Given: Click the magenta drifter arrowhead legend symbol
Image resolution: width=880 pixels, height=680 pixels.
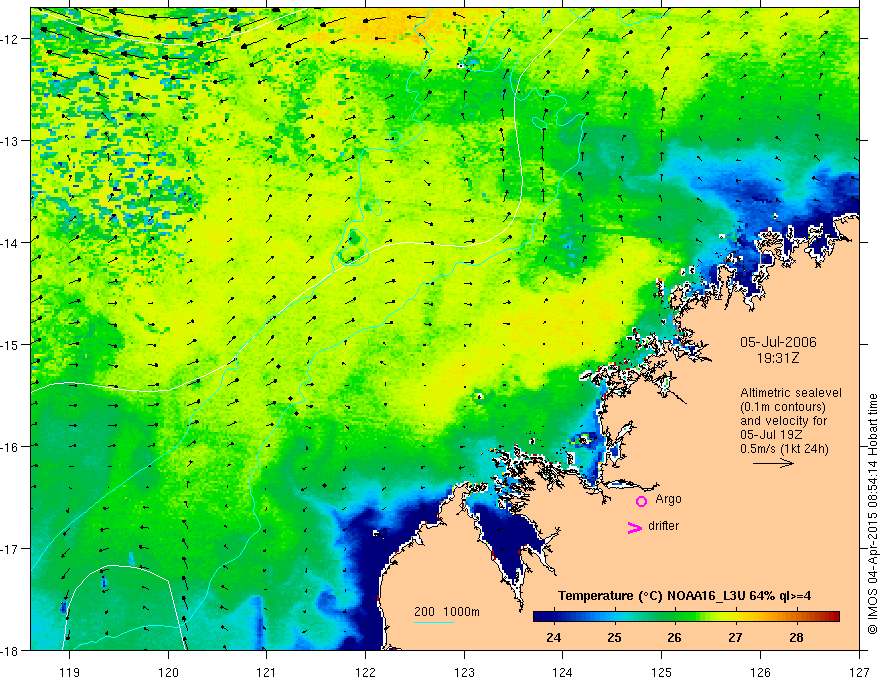Looking at the screenshot, I should click(x=634, y=527).
